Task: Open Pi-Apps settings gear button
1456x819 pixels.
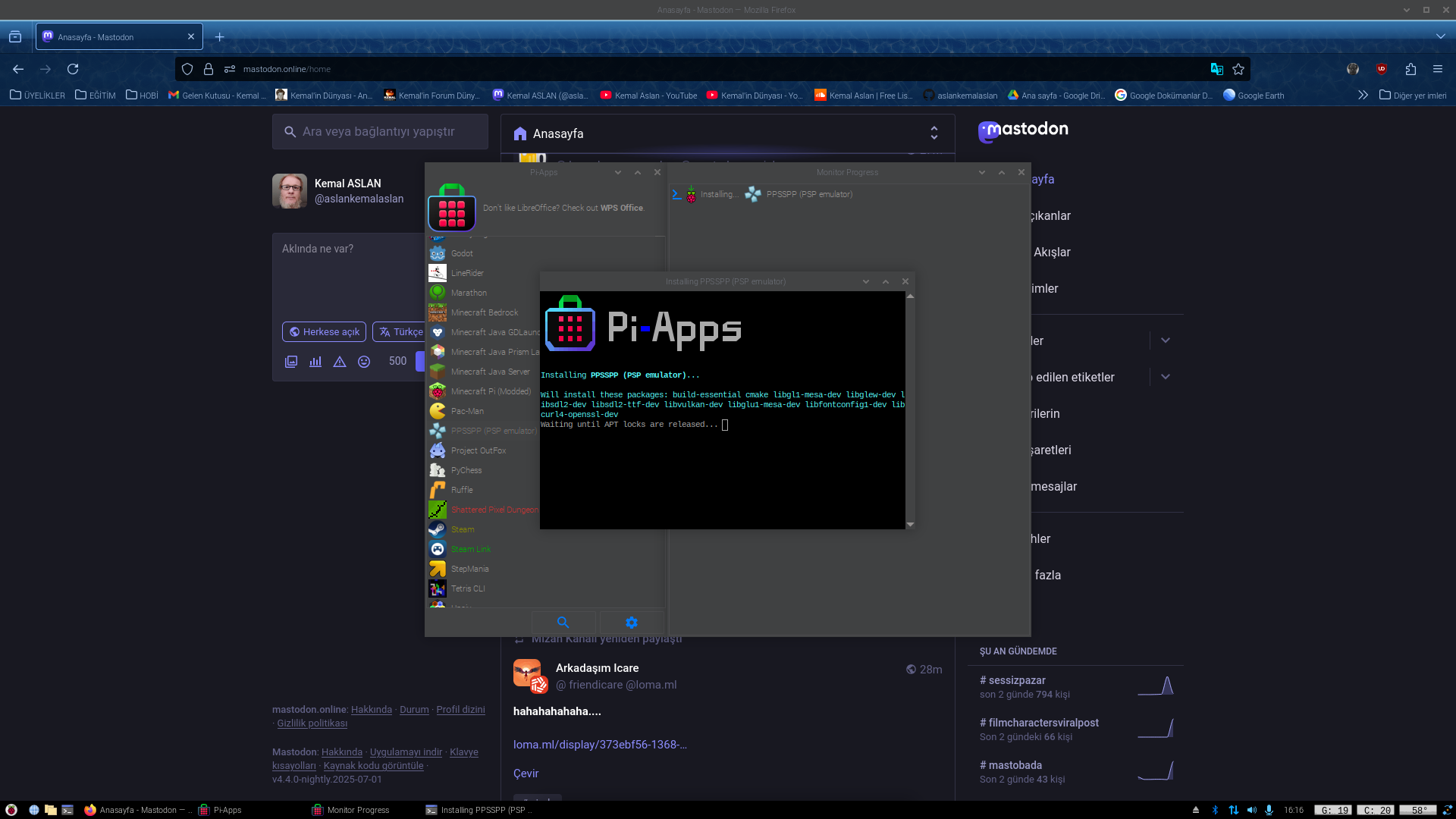Action: pos(631,623)
